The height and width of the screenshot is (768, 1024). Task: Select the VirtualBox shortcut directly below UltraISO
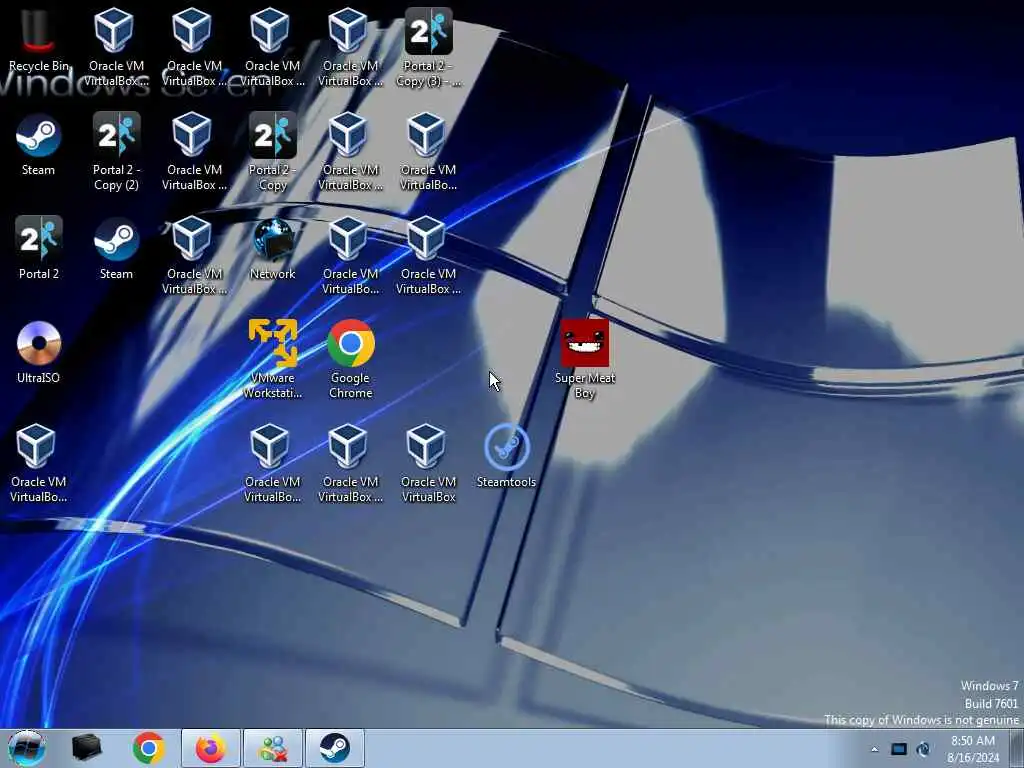click(39, 464)
